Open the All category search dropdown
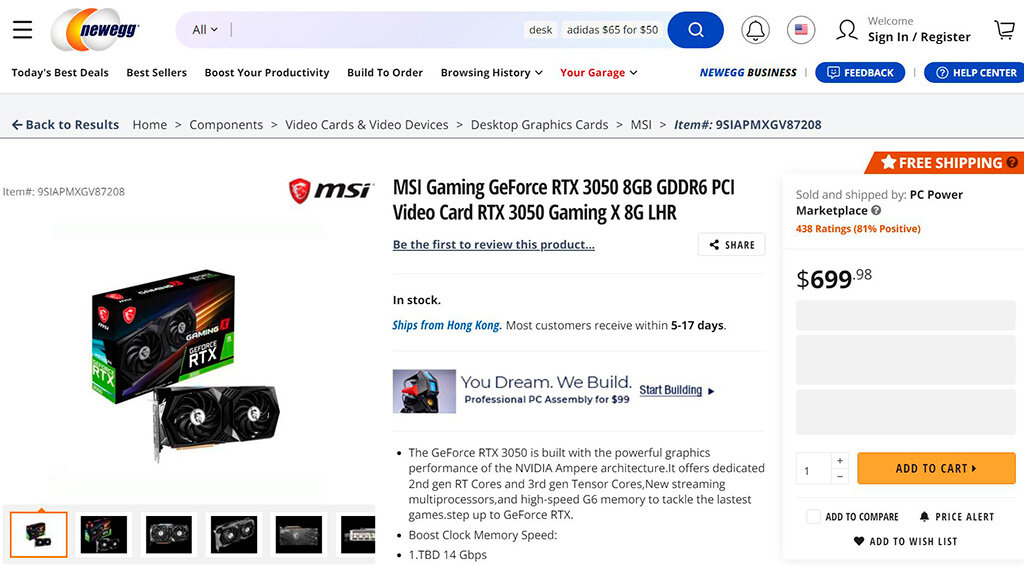 click(x=204, y=29)
